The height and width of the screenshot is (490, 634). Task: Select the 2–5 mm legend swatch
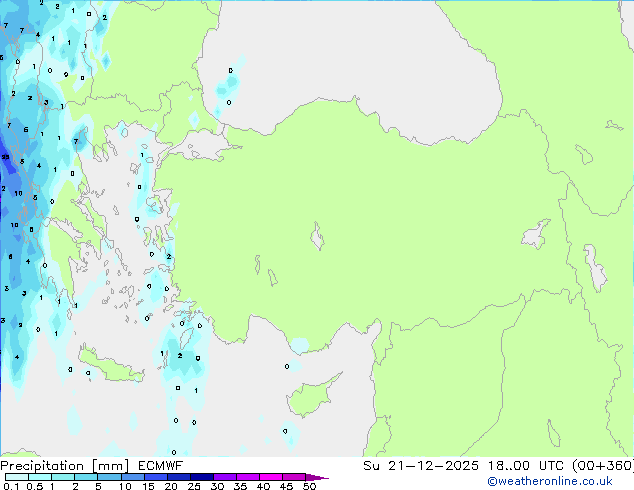click(86, 477)
